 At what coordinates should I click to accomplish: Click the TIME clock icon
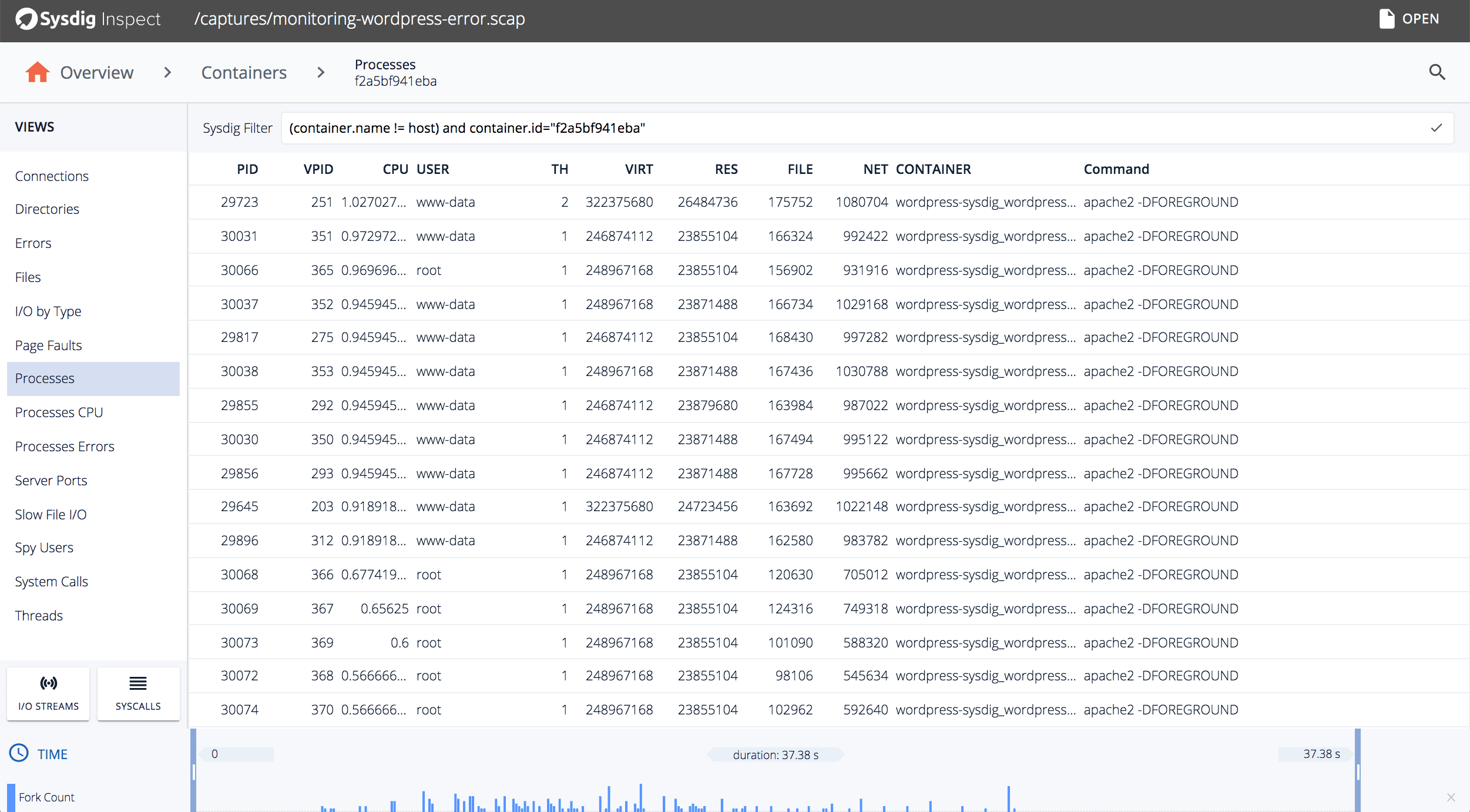pyautogui.click(x=19, y=753)
